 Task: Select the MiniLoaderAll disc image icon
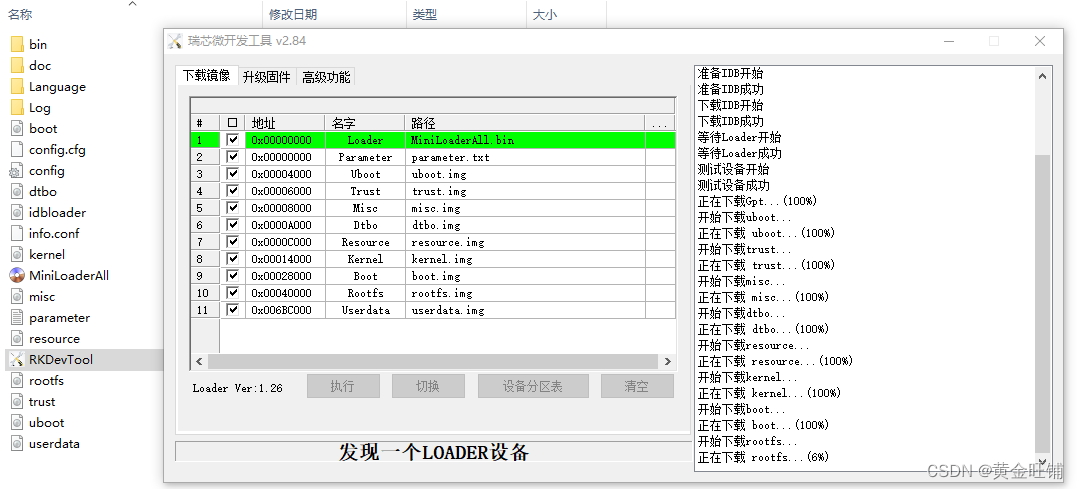pyautogui.click(x=16, y=275)
